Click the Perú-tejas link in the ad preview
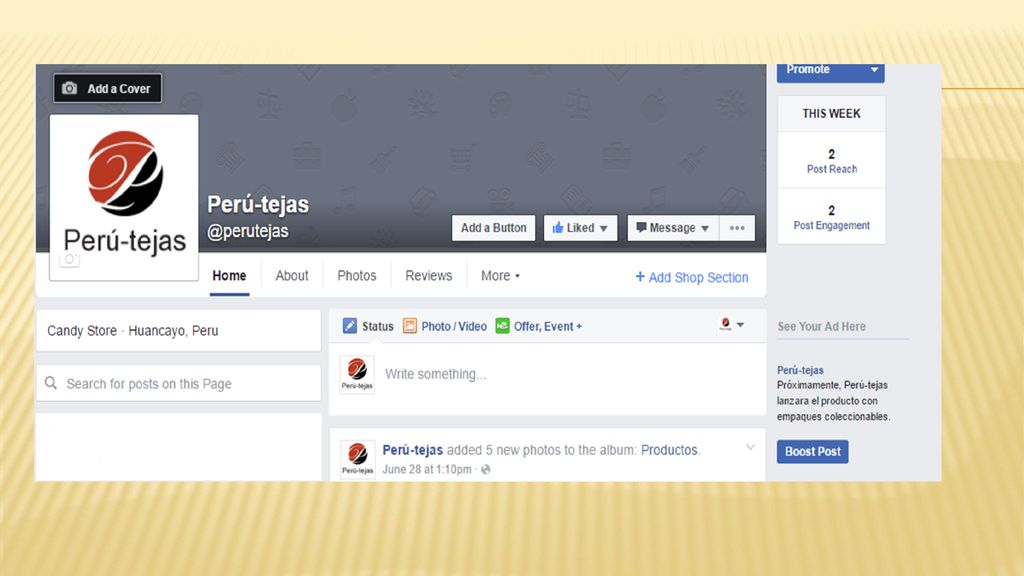Viewport: 1024px width, 576px height. coord(800,370)
